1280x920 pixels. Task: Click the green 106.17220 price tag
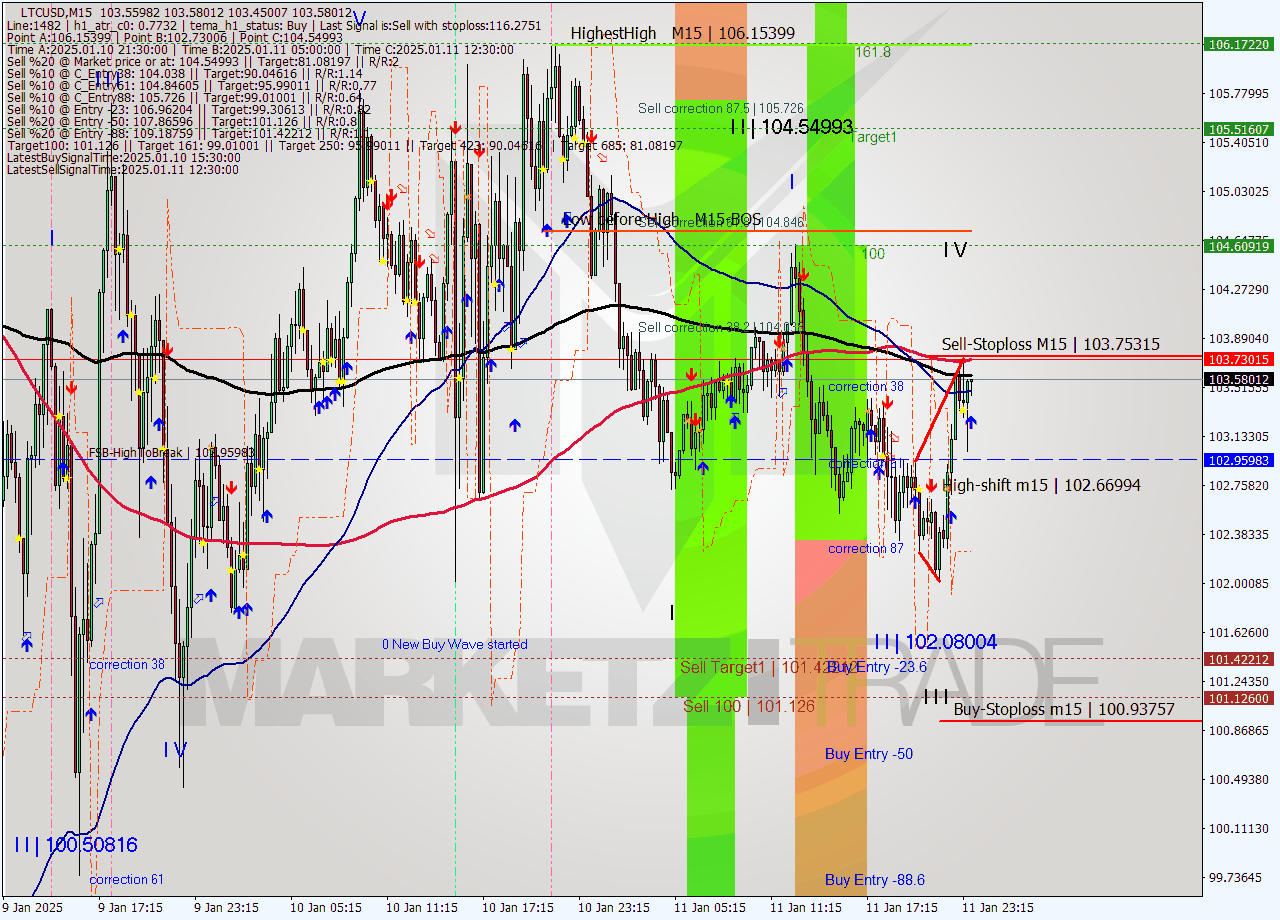1239,44
